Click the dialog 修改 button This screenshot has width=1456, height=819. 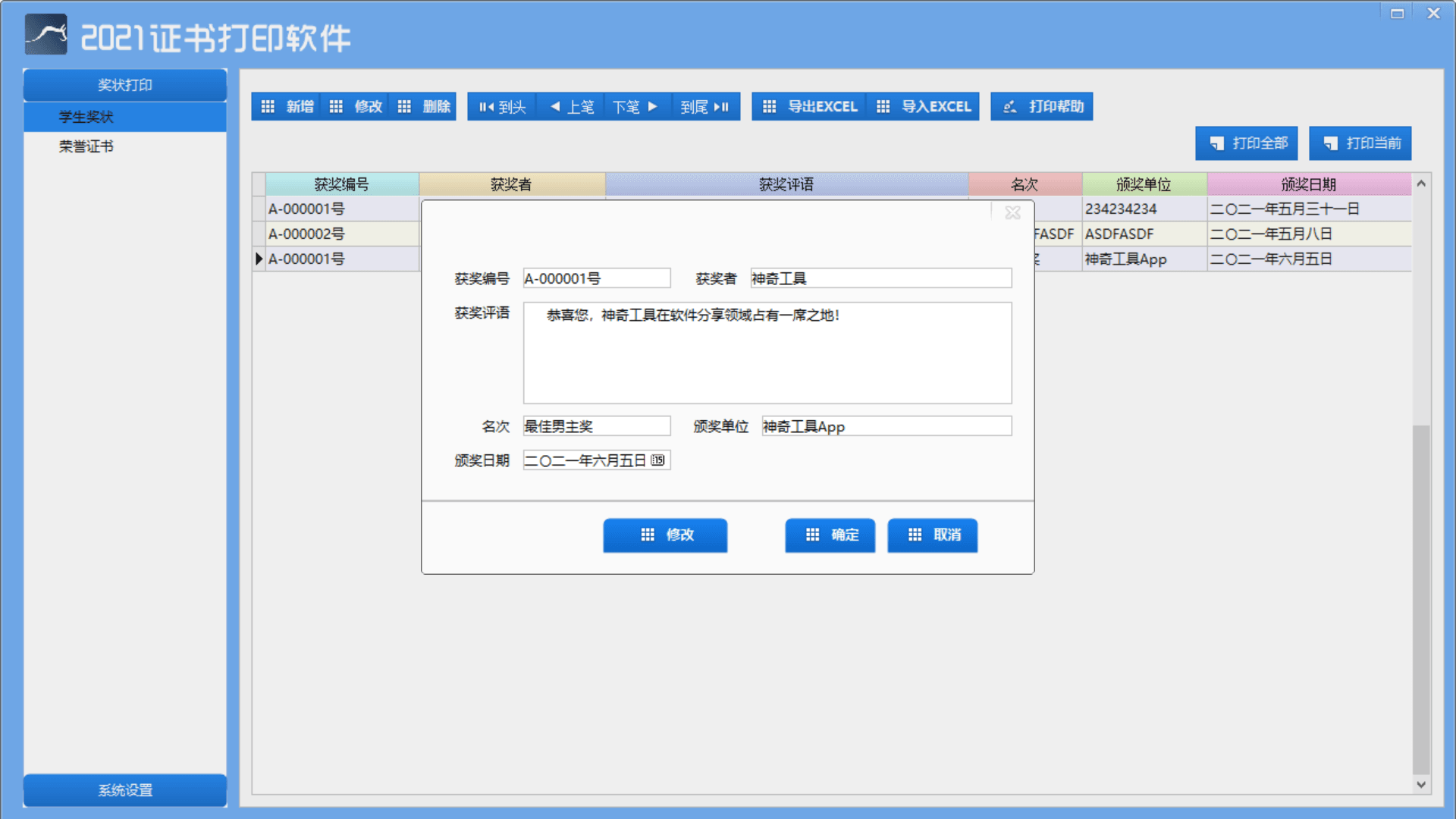pyautogui.click(x=665, y=535)
